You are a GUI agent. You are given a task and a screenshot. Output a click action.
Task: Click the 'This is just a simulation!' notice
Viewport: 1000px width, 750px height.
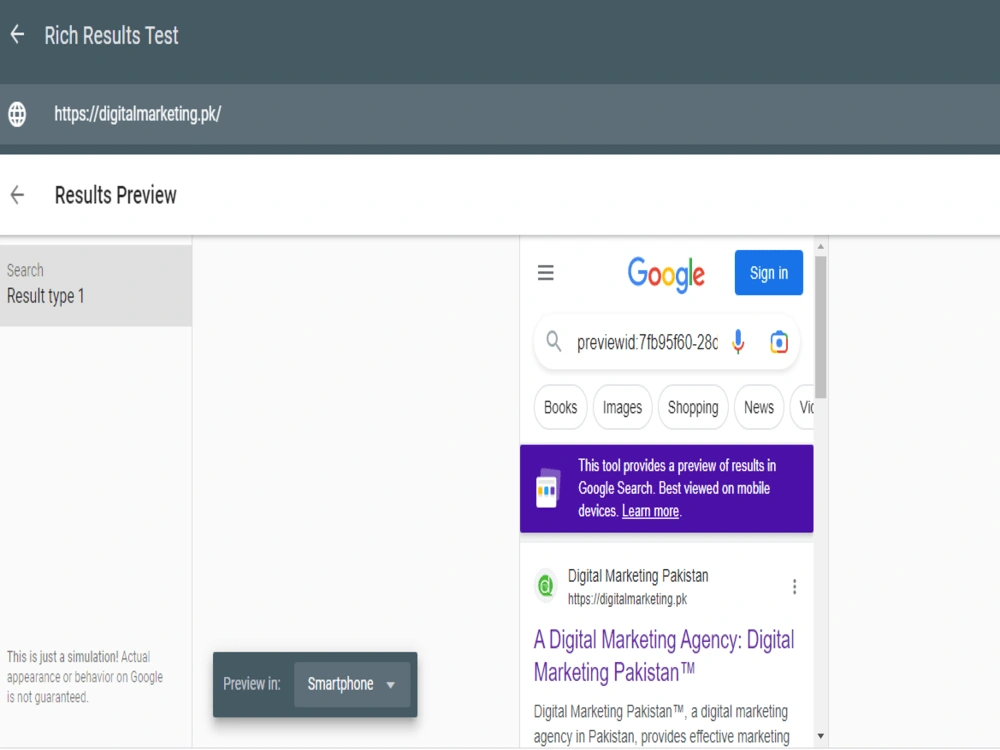85,677
